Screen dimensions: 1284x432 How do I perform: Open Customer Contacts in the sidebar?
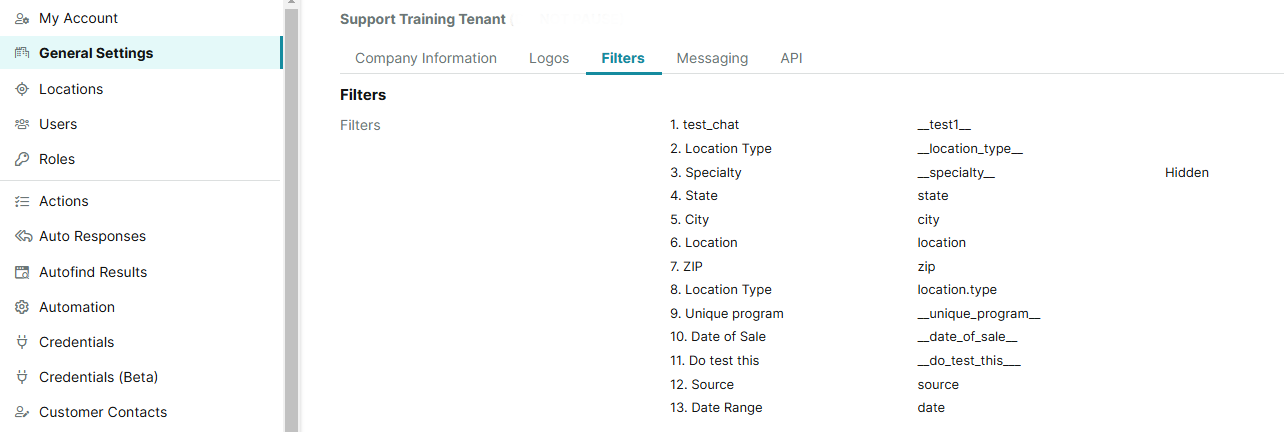(x=103, y=412)
